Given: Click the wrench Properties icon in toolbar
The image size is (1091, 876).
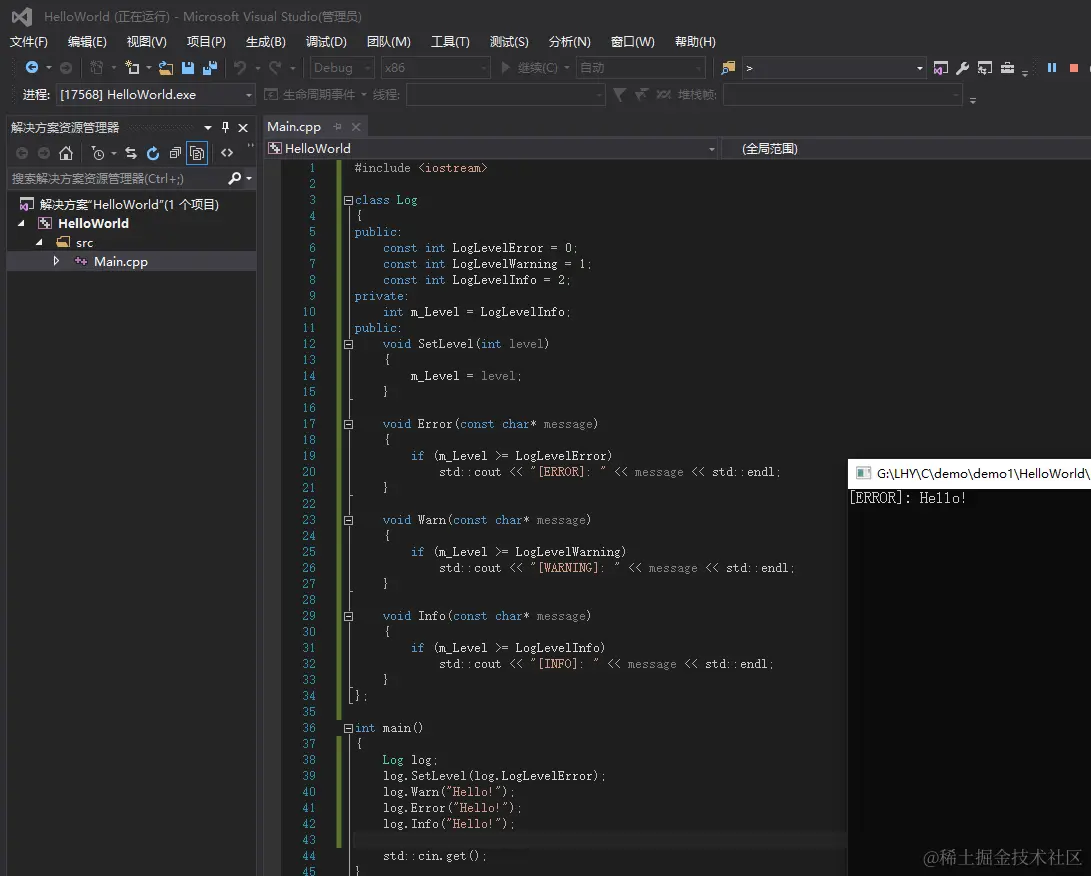Looking at the screenshot, I should [x=963, y=68].
